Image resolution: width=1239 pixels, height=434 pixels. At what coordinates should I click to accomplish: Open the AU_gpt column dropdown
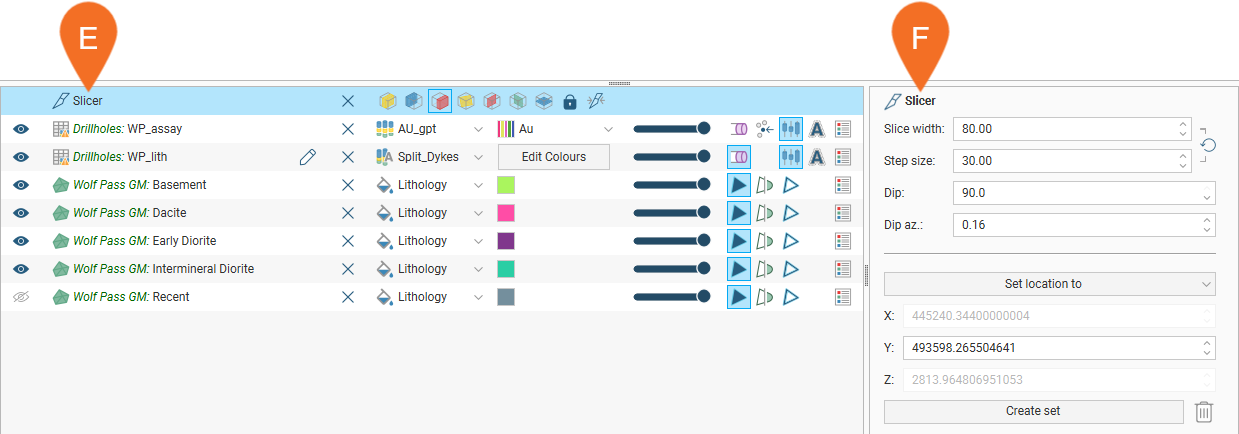coord(478,129)
